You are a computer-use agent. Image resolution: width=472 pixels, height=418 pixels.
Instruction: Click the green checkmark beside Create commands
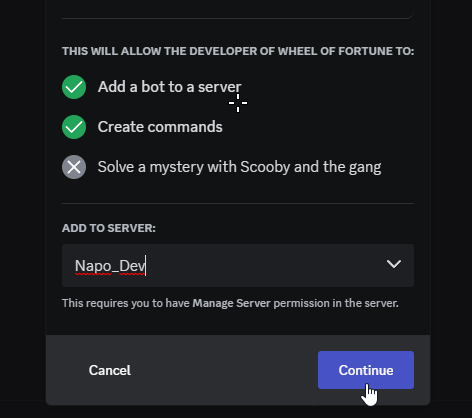click(74, 127)
